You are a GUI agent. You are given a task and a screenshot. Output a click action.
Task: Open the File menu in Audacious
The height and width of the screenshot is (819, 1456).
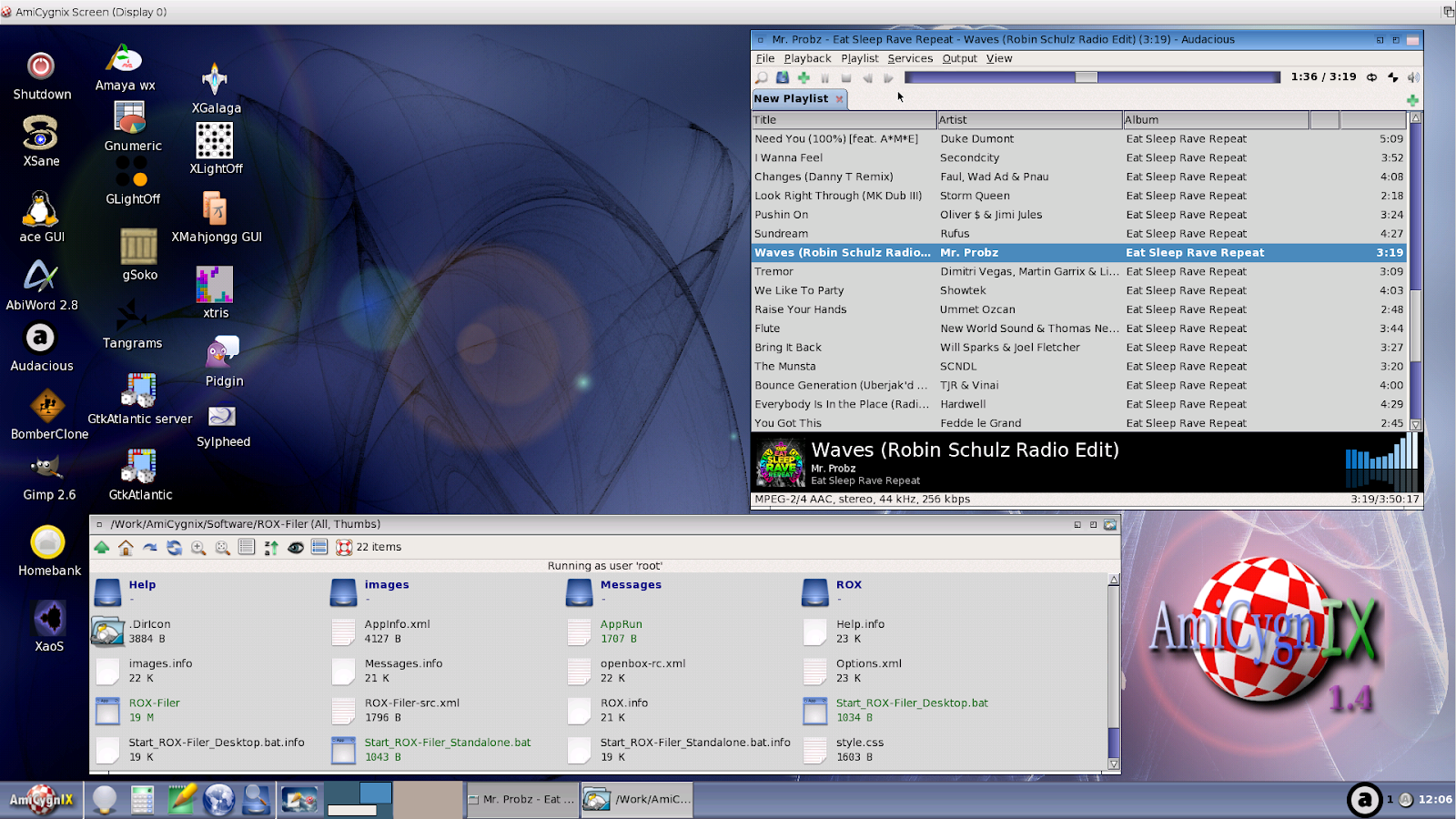pos(765,58)
